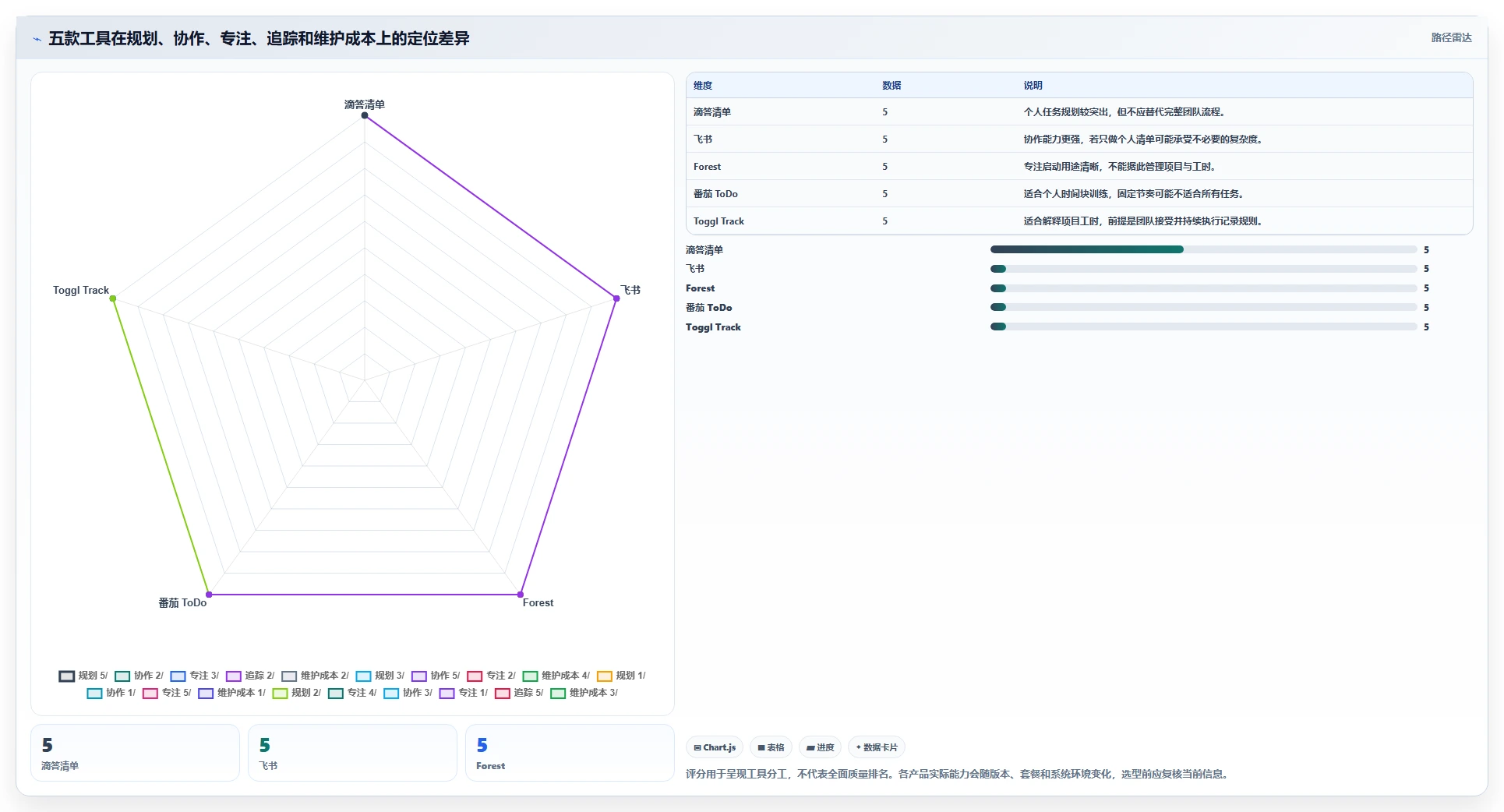Select the 番茄 ToDo table row

[1079, 194]
